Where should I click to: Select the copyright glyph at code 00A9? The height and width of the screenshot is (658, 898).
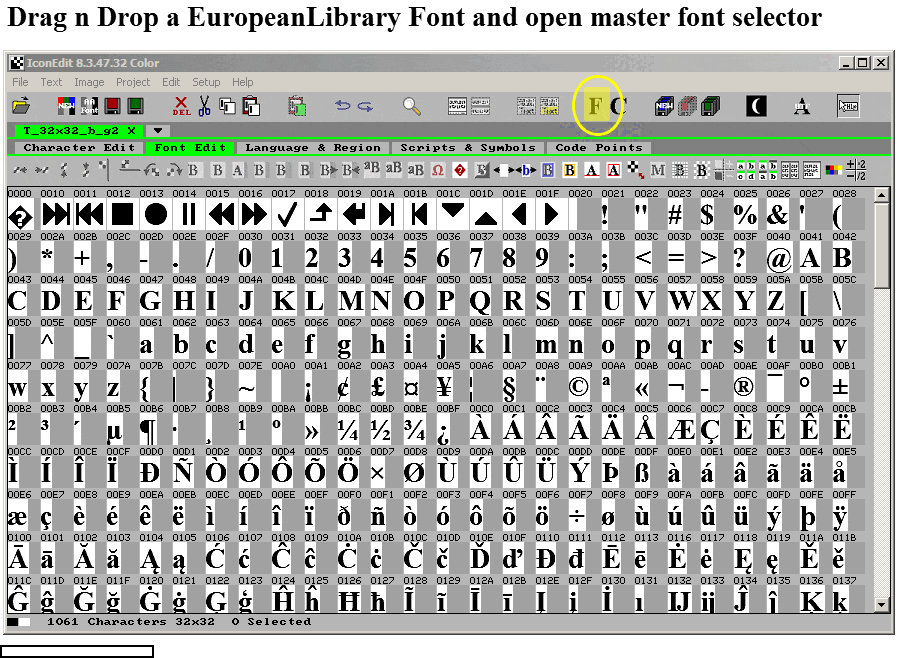(578, 387)
